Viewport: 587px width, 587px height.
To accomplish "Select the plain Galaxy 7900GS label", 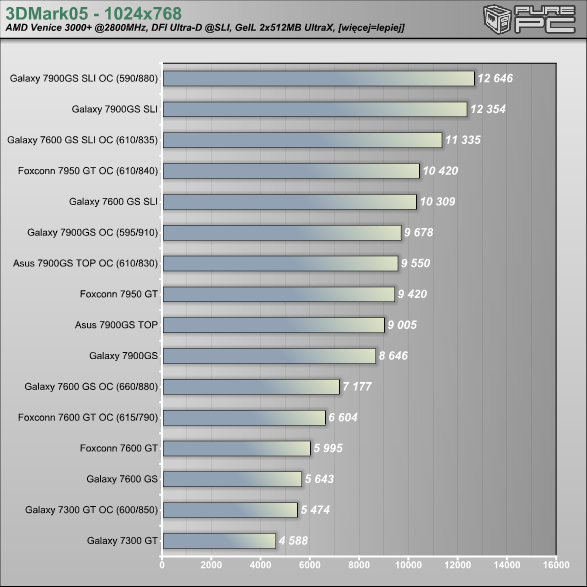I will coord(123,356).
